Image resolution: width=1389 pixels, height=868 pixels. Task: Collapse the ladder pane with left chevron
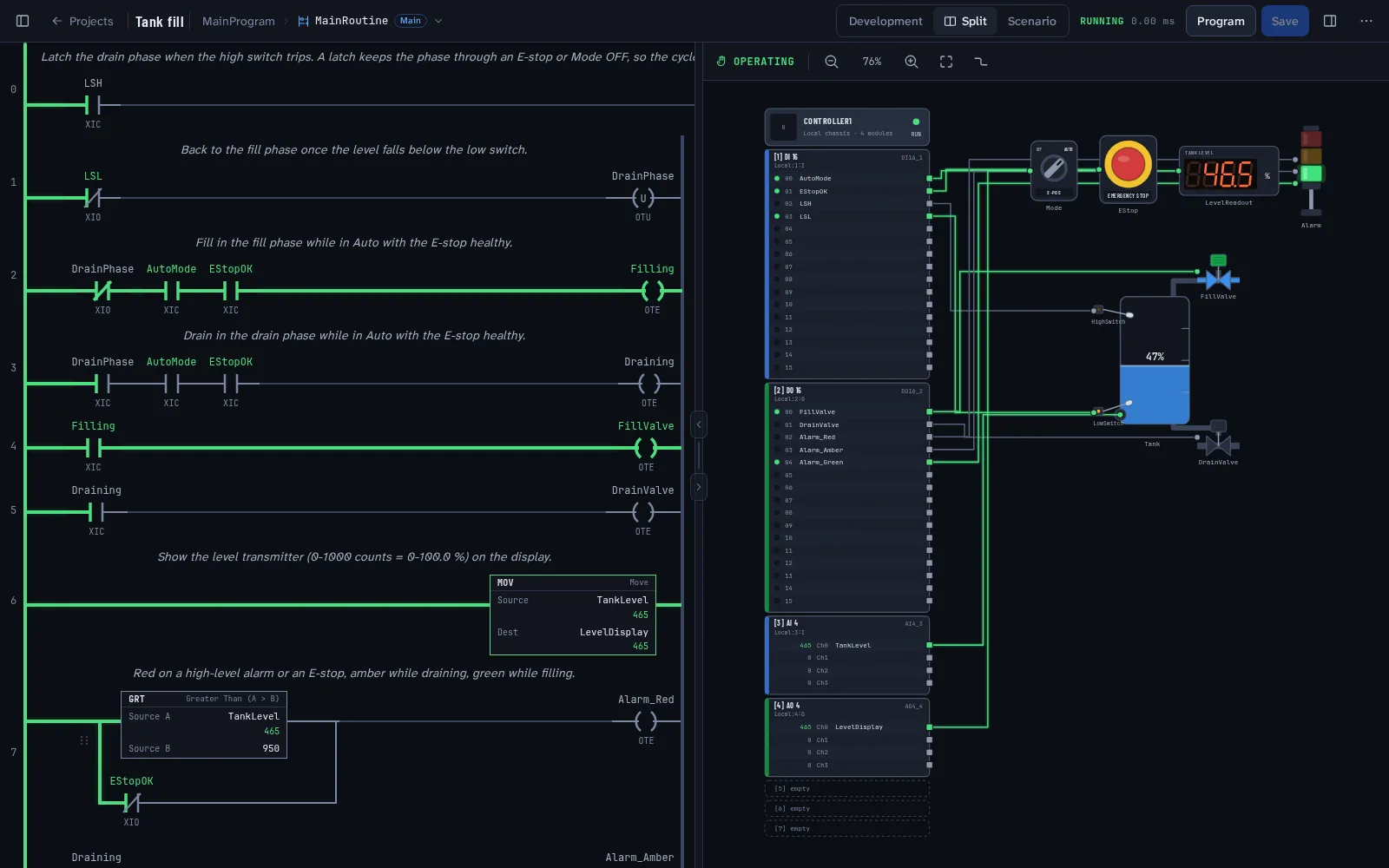(699, 424)
